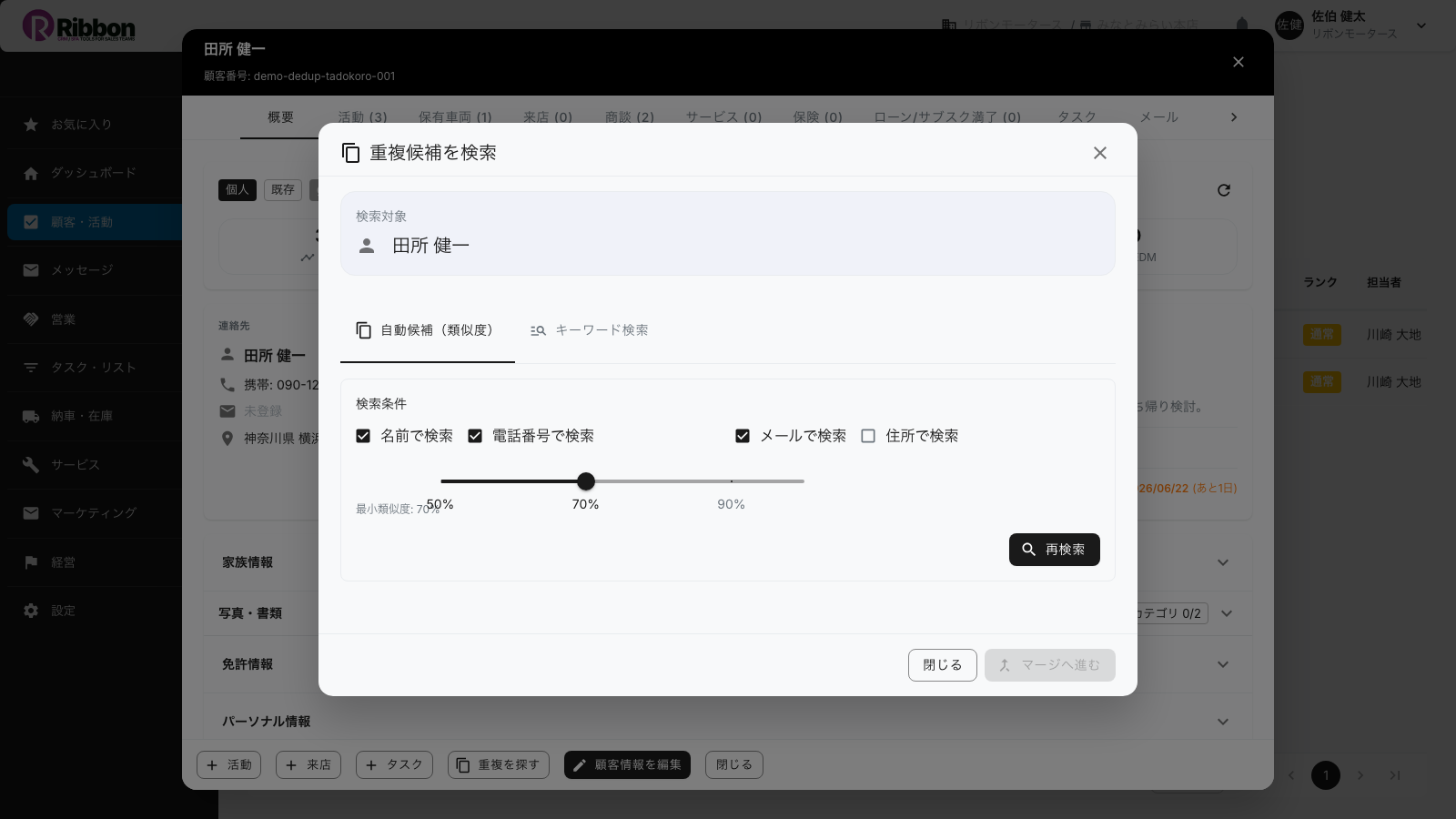Click the + タスク button

pos(394,765)
